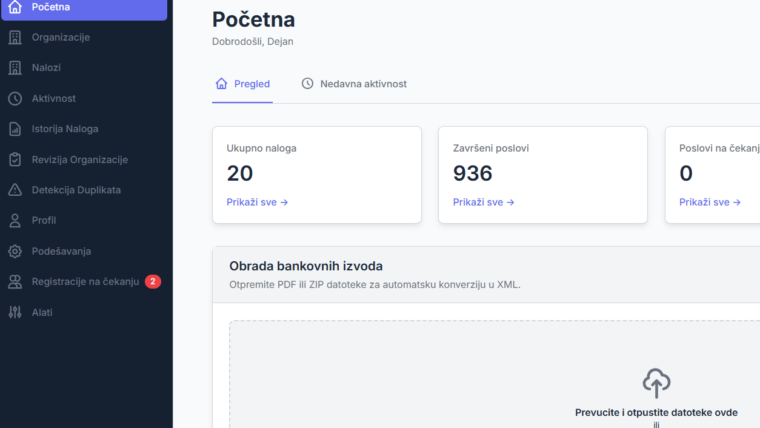Switch to the Pregled tab
The width and height of the screenshot is (760, 428).
coord(242,84)
